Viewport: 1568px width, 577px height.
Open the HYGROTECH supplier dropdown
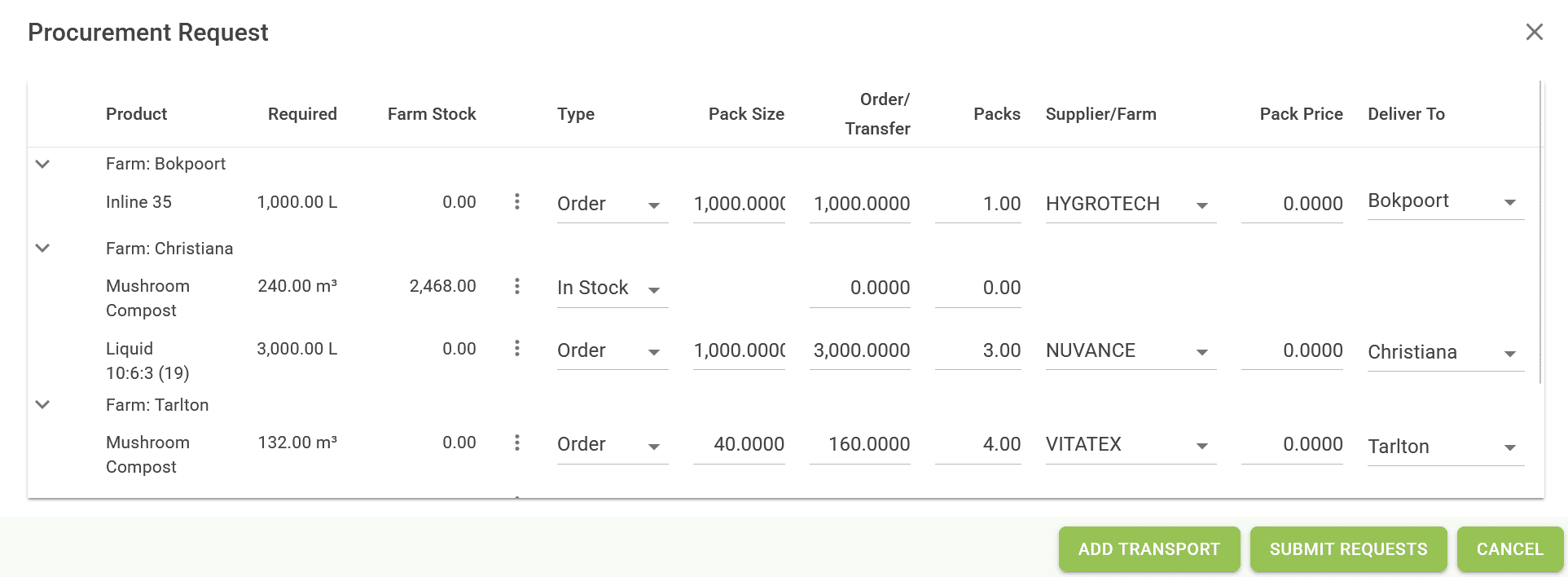coord(1130,204)
